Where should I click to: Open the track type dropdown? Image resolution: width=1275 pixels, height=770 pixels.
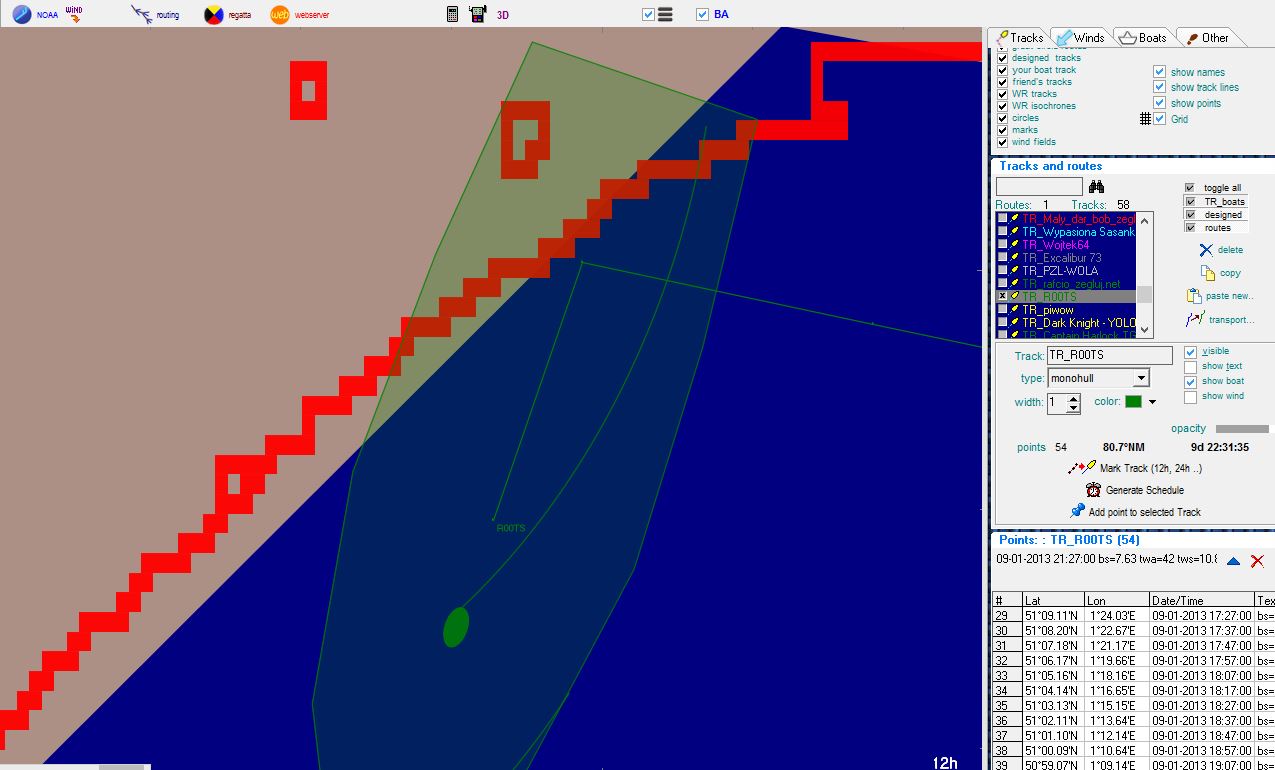tap(1140, 378)
